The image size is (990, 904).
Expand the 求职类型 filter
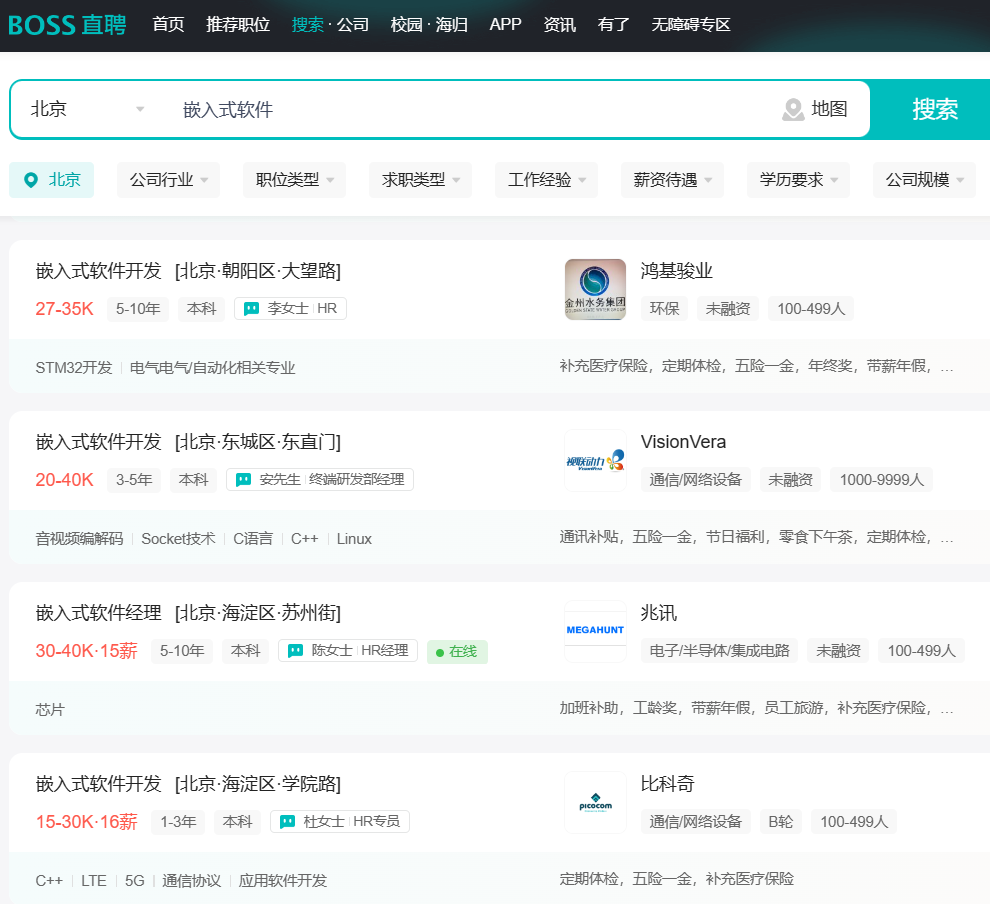tap(420, 180)
